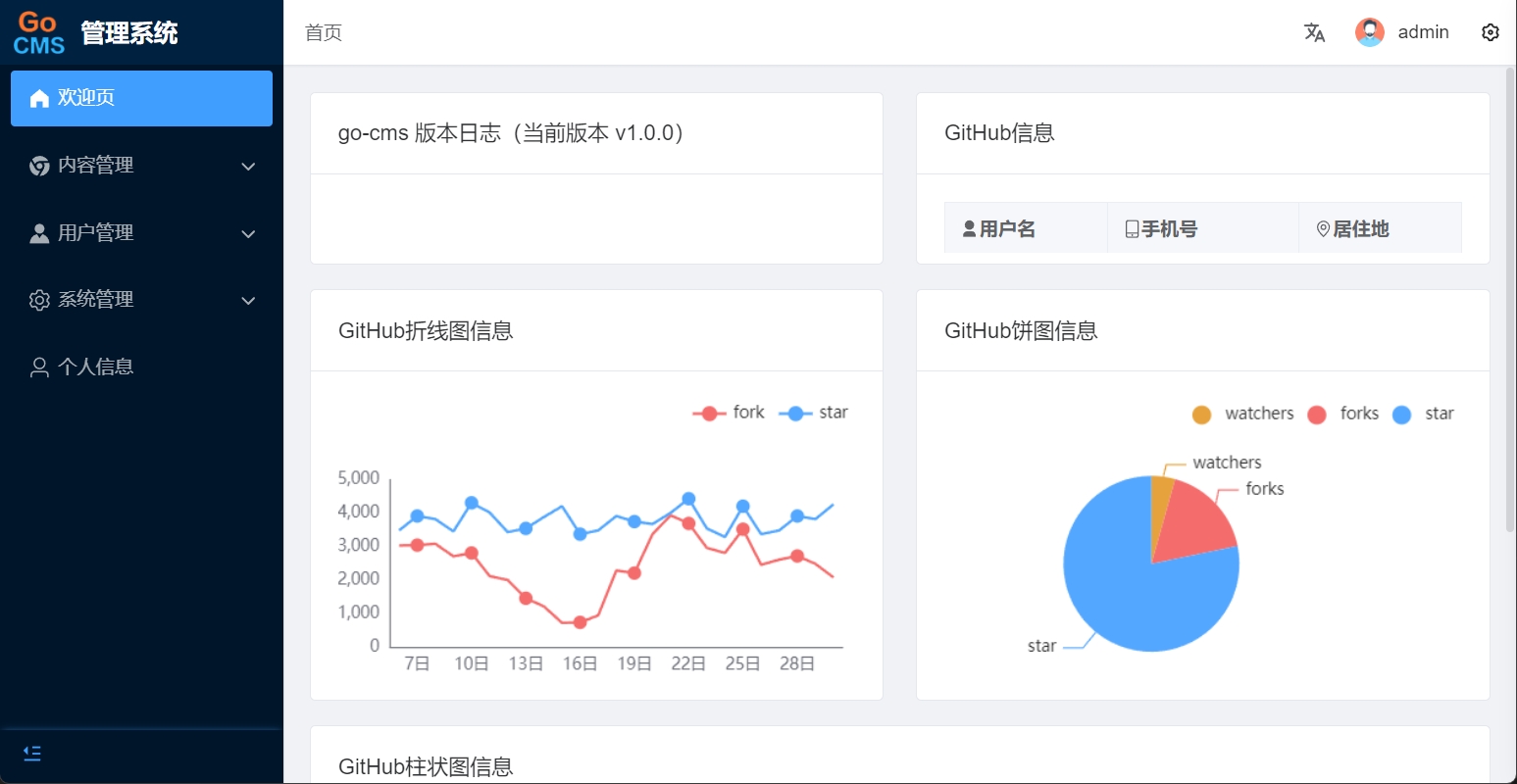The width and height of the screenshot is (1517, 784).
Task: Click the GitHub柱状图信息 card title
Action: (426, 767)
